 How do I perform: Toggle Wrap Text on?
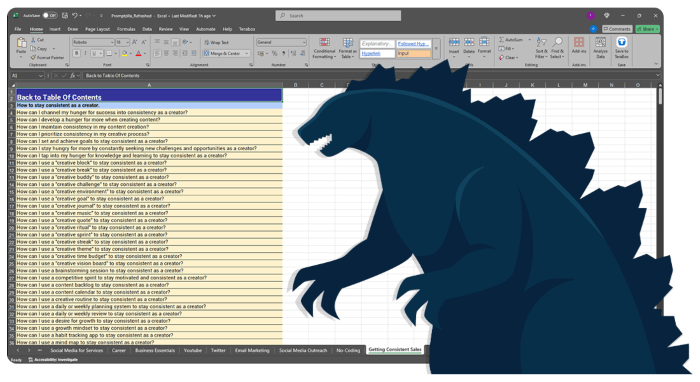[207, 42]
